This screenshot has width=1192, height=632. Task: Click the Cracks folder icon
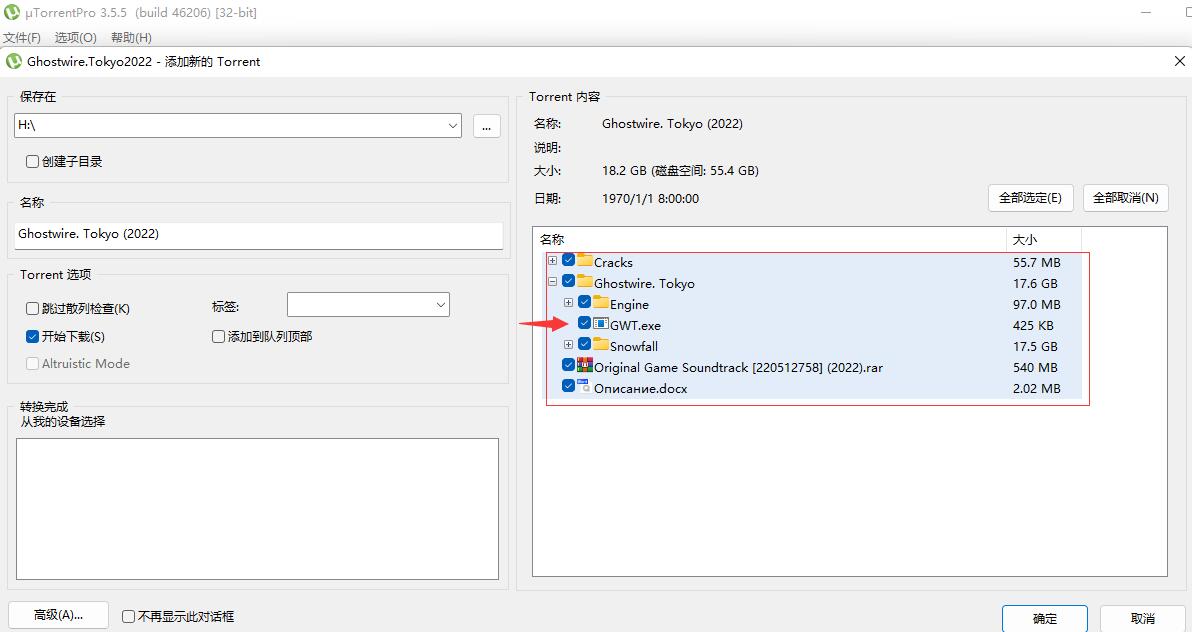(585, 262)
